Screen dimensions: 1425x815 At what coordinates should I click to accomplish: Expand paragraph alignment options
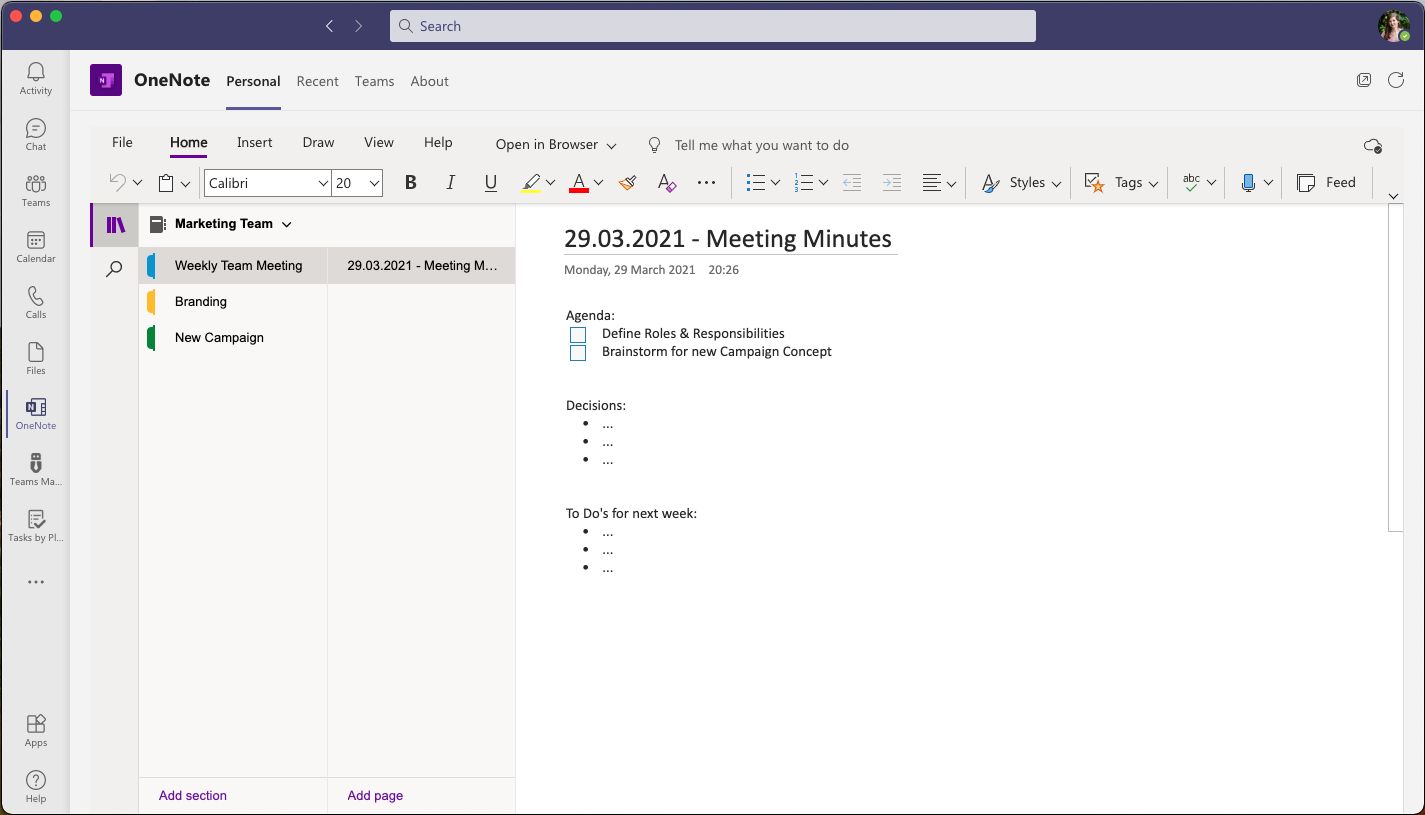pos(951,184)
